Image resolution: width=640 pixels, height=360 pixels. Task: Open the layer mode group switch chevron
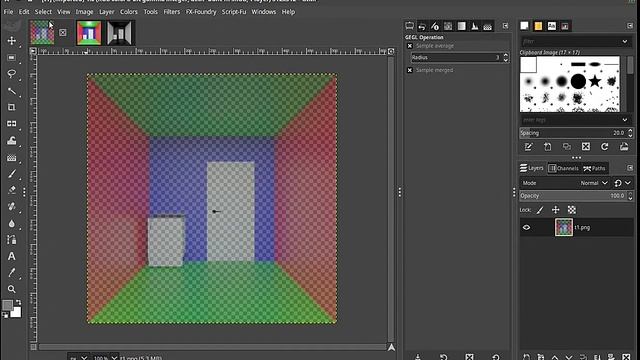(x=628, y=183)
